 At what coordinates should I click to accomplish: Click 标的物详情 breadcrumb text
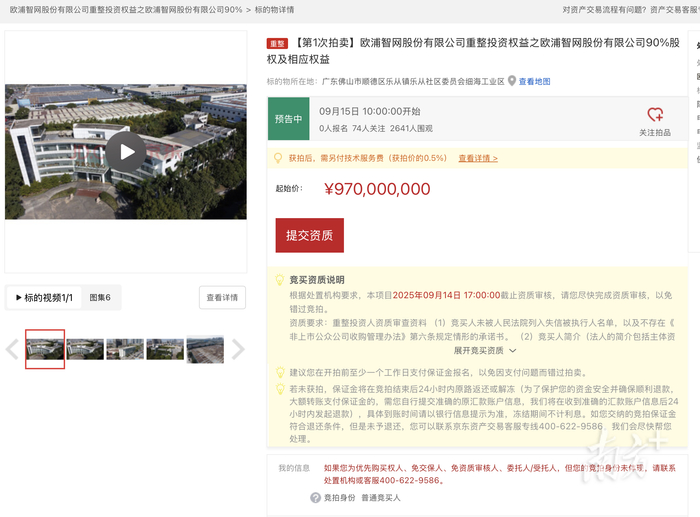[275, 10]
